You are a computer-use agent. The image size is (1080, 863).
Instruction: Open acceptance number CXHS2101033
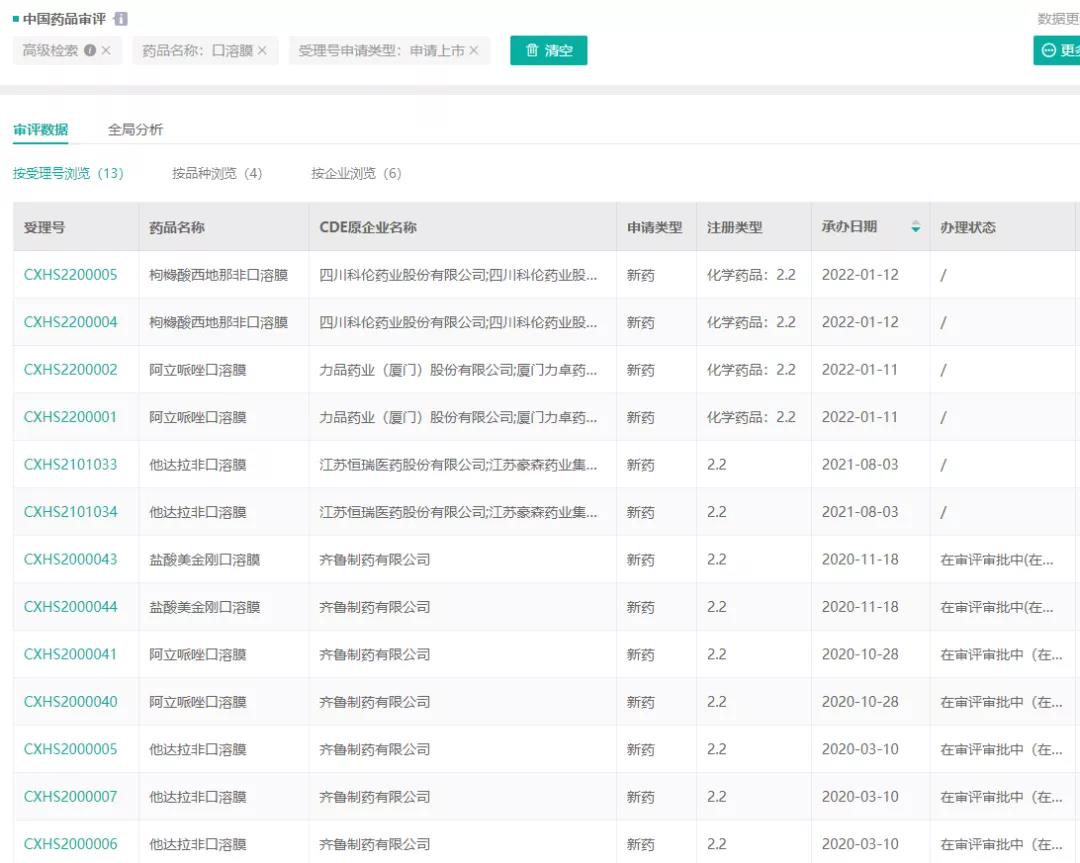click(70, 464)
